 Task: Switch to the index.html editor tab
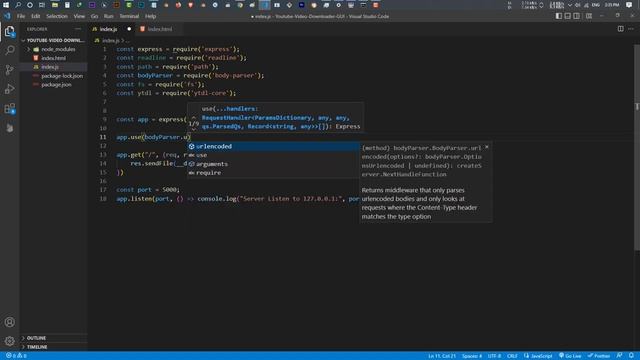(x=160, y=29)
